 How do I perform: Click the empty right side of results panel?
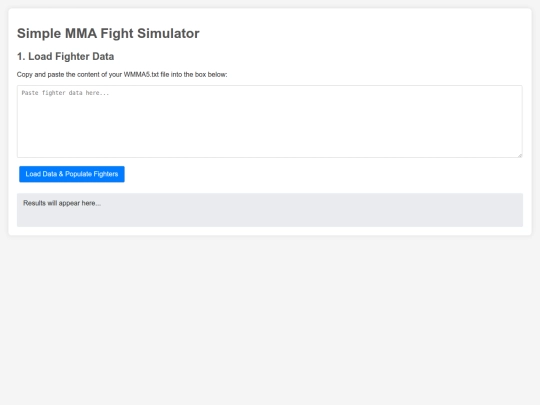click(413, 210)
